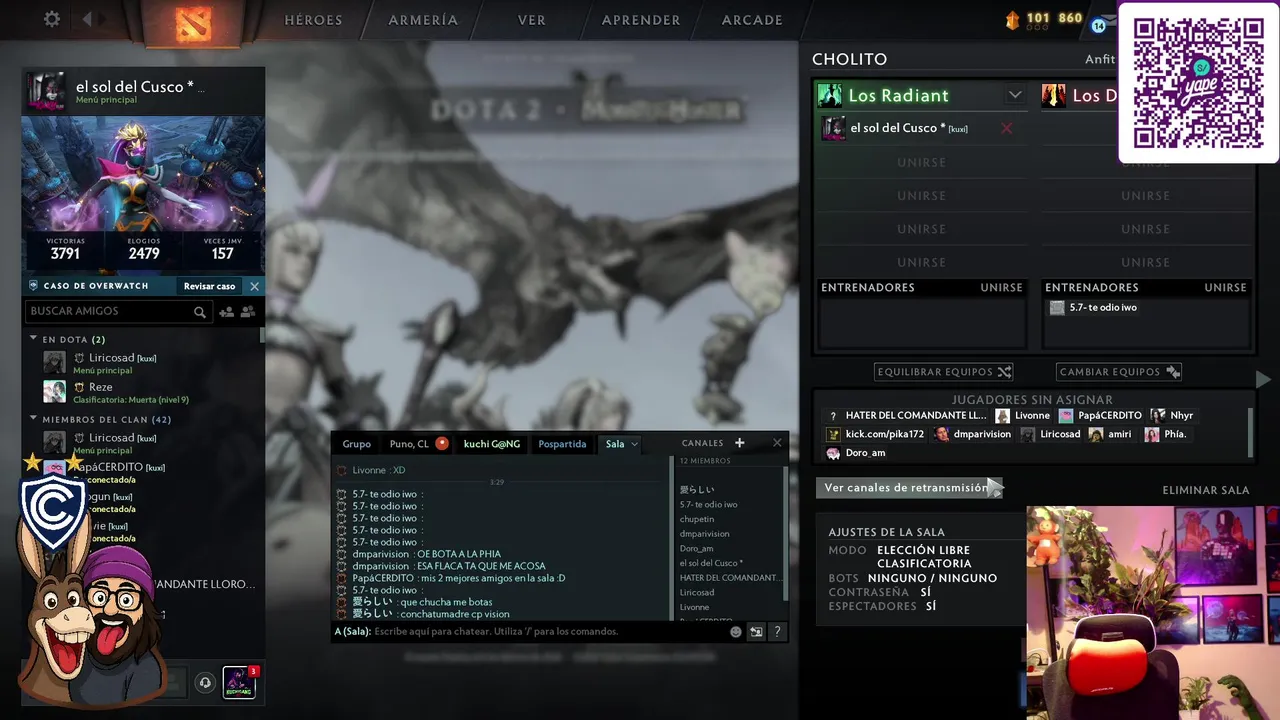The width and height of the screenshot is (1280, 720).
Task: Click the Dota level badge showing 14
Action: [x=1098, y=25]
